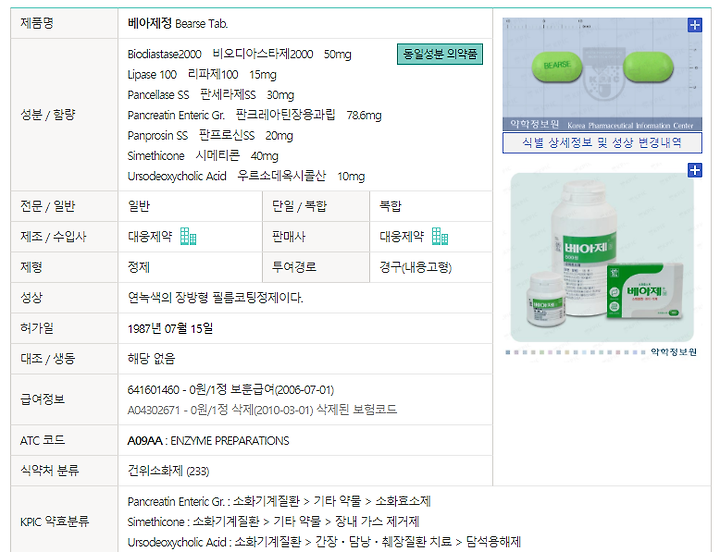Open 건위소화제 (233) classification

(169, 471)
